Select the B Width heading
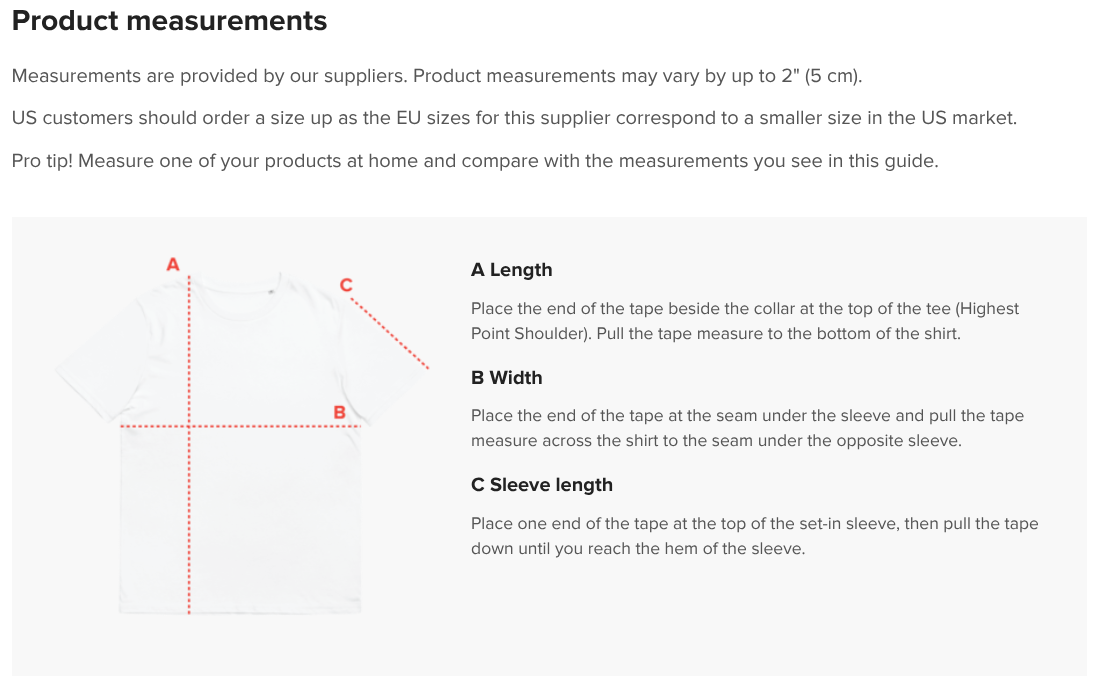Viewport: 1102px width, 685px height. (507, 378)
